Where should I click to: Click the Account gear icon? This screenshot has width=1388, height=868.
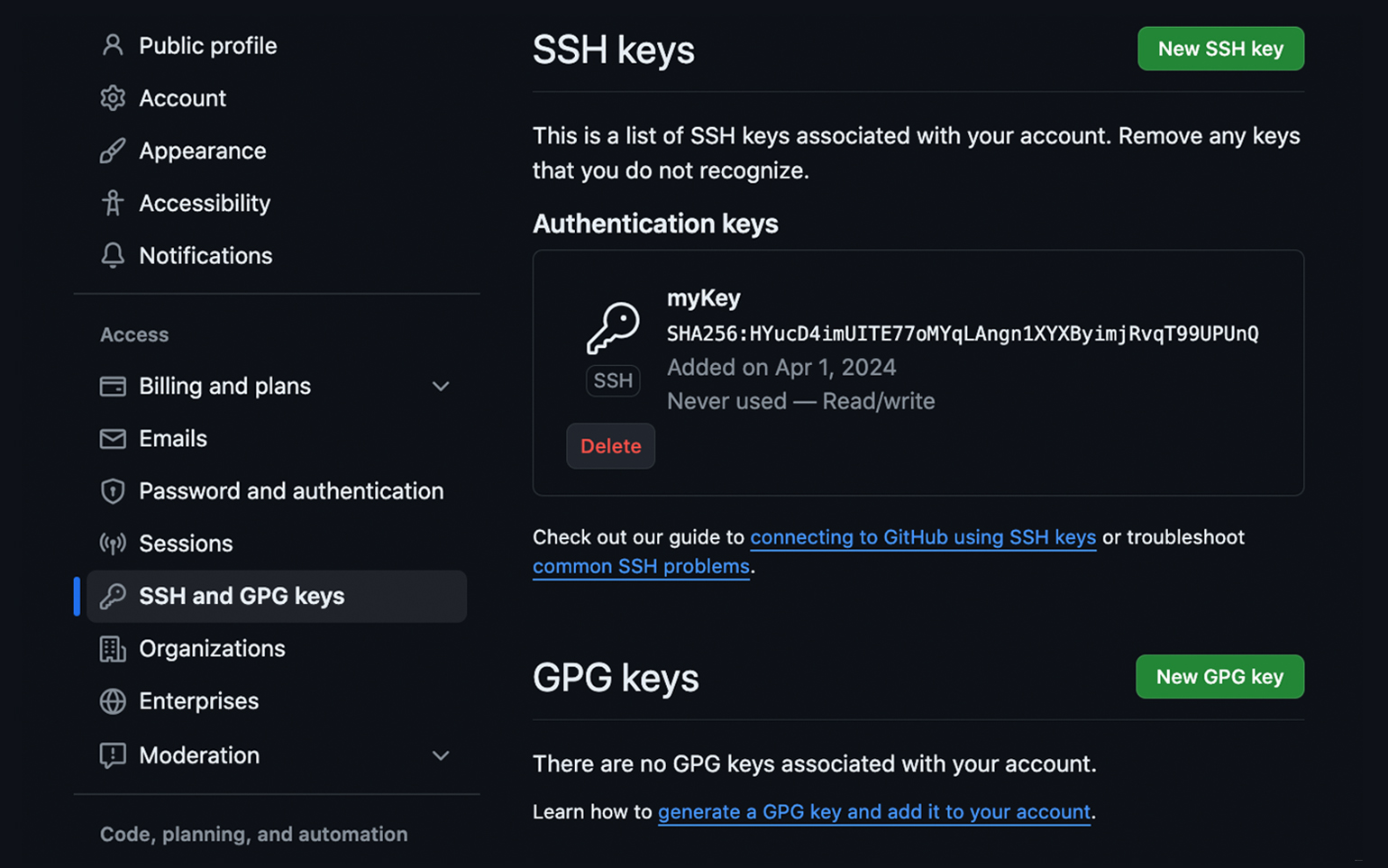113,97
